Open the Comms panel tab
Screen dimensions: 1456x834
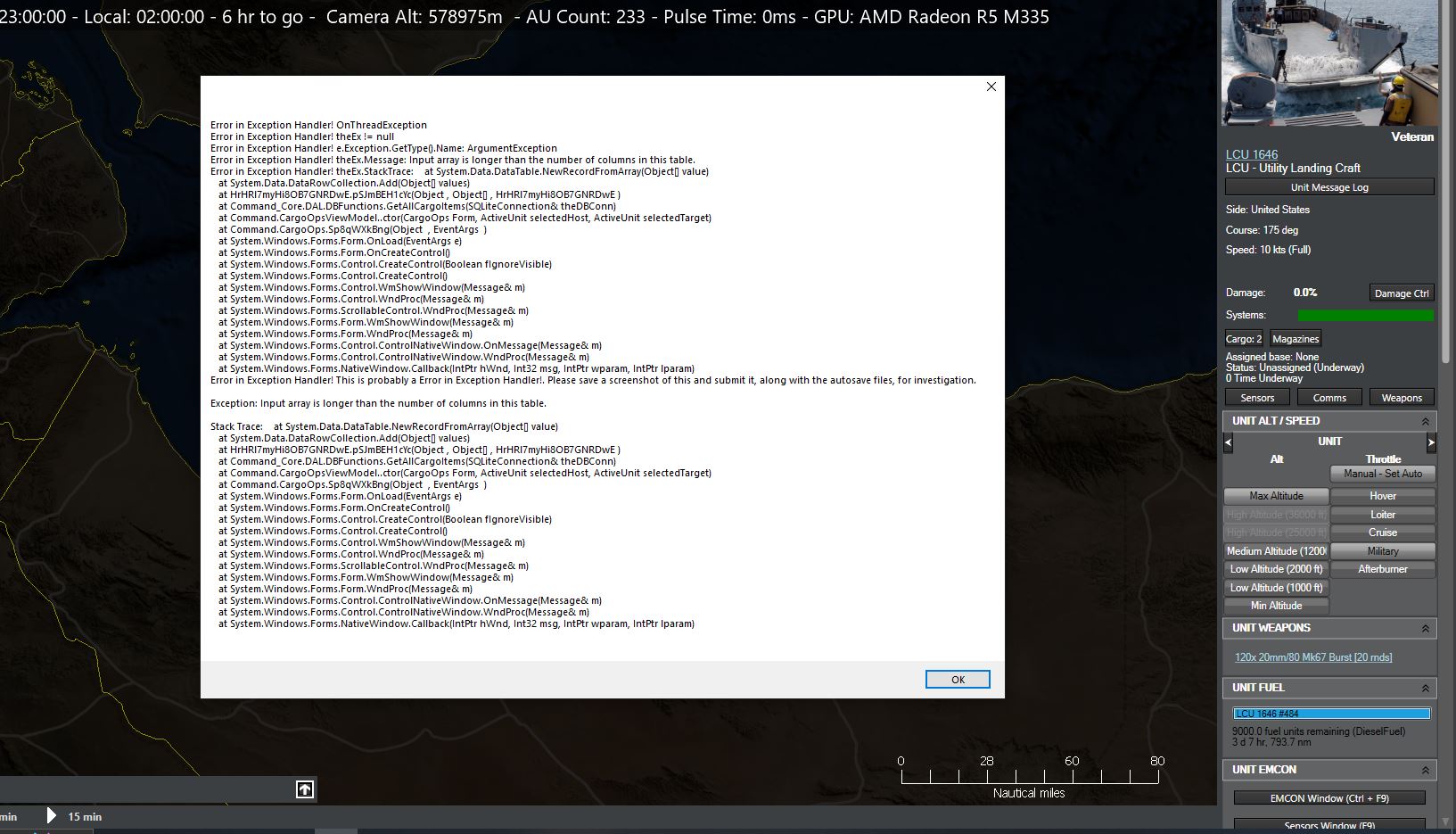pos(1329,397)
